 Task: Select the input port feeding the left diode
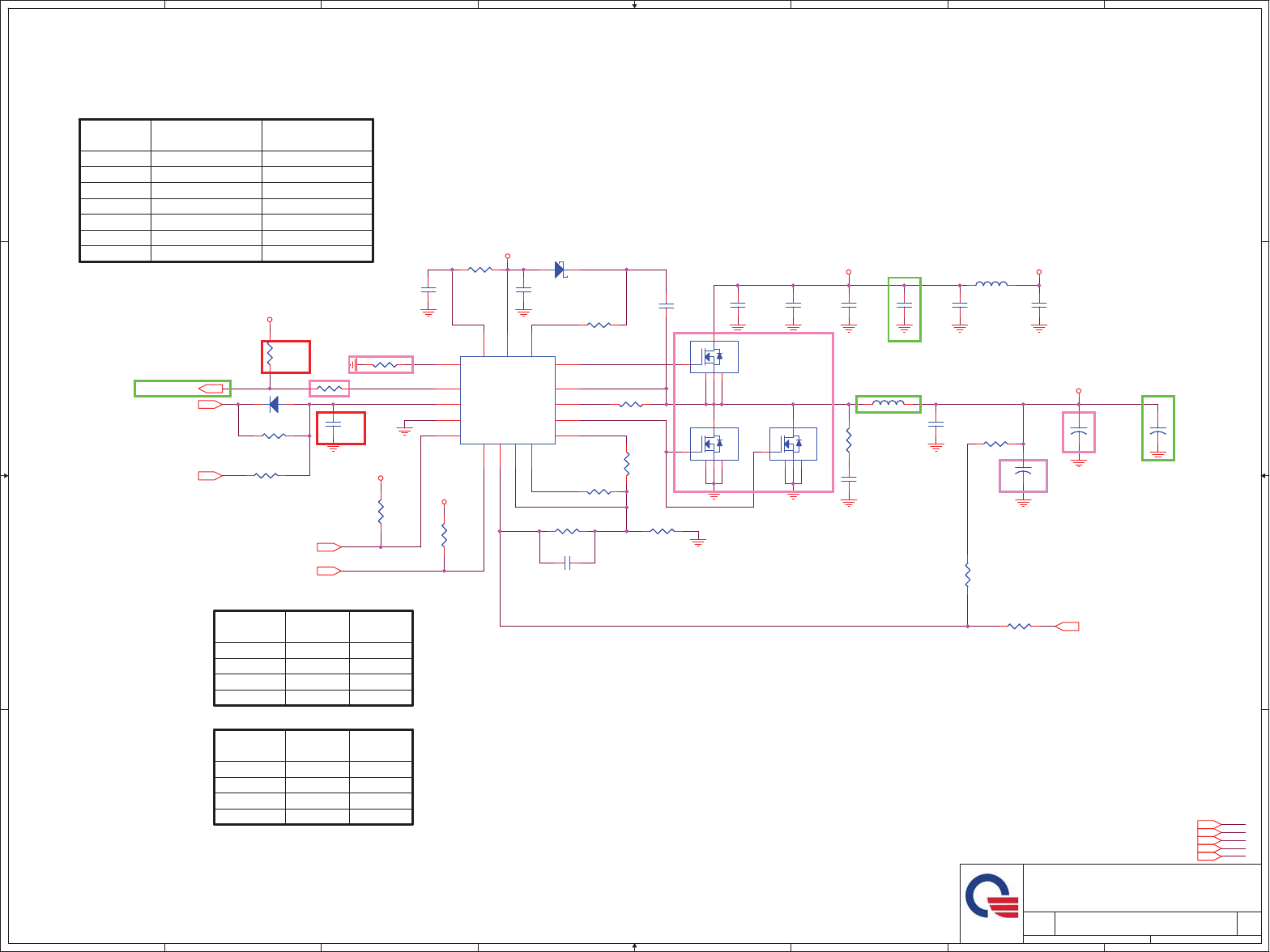click(211, 404)
